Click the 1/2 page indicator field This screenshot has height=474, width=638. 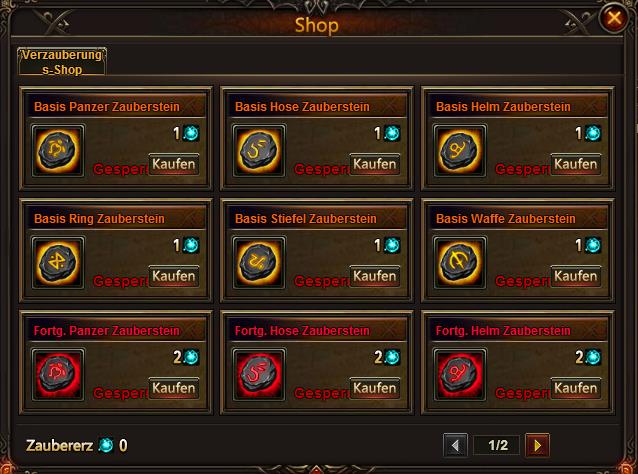tap(497, 446)
